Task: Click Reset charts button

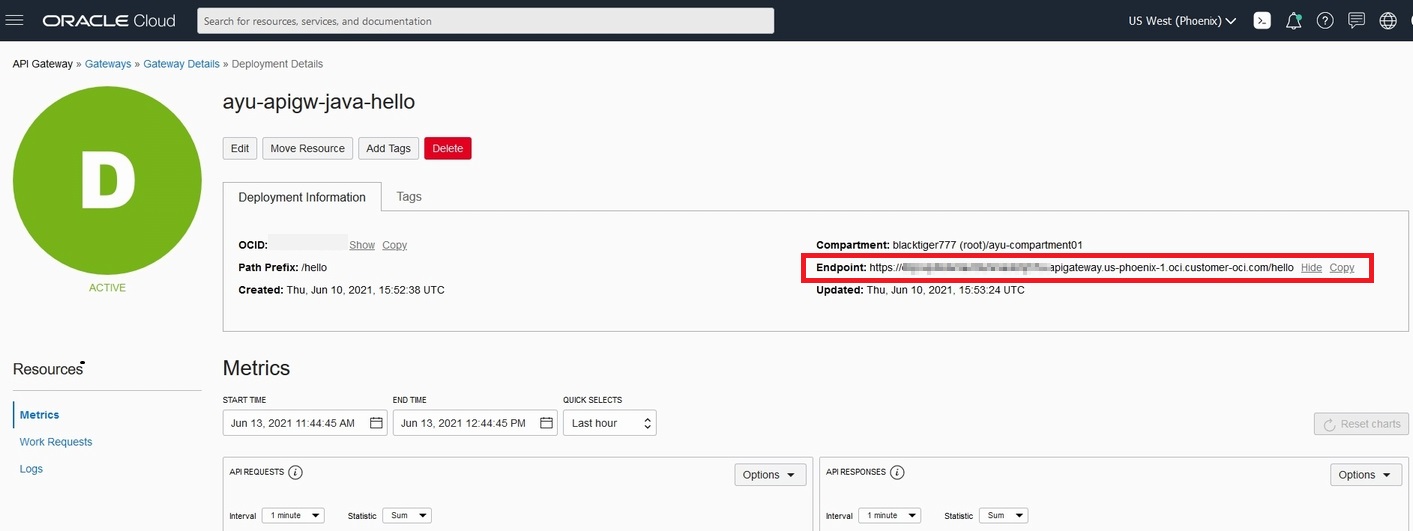Action: (1361, 424)
